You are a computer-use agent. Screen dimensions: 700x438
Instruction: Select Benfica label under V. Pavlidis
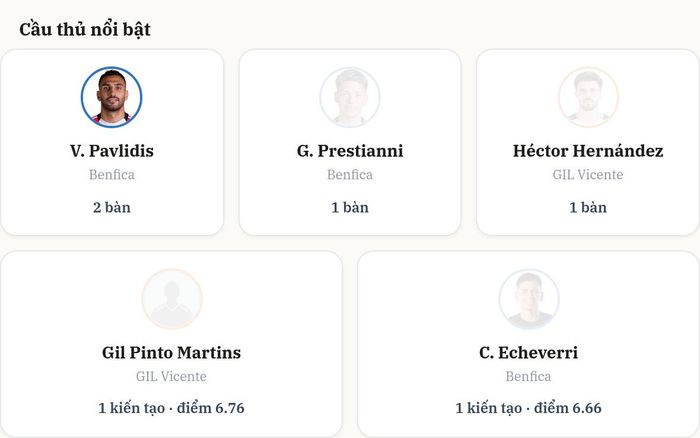click(112, 175)
